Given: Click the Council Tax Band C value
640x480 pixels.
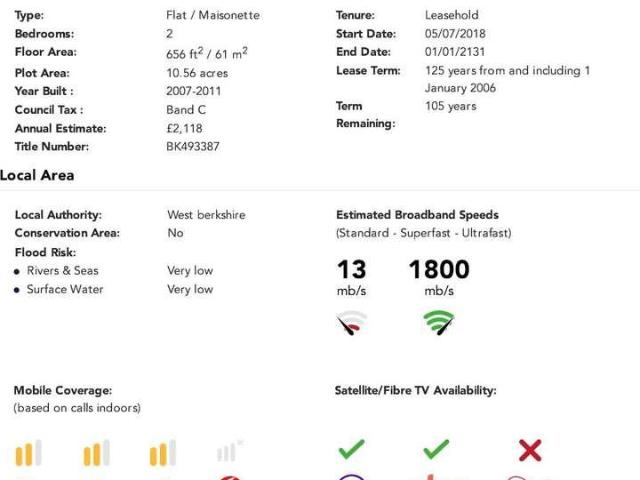Looking at the screenshot, I should [x=186, y=109].
